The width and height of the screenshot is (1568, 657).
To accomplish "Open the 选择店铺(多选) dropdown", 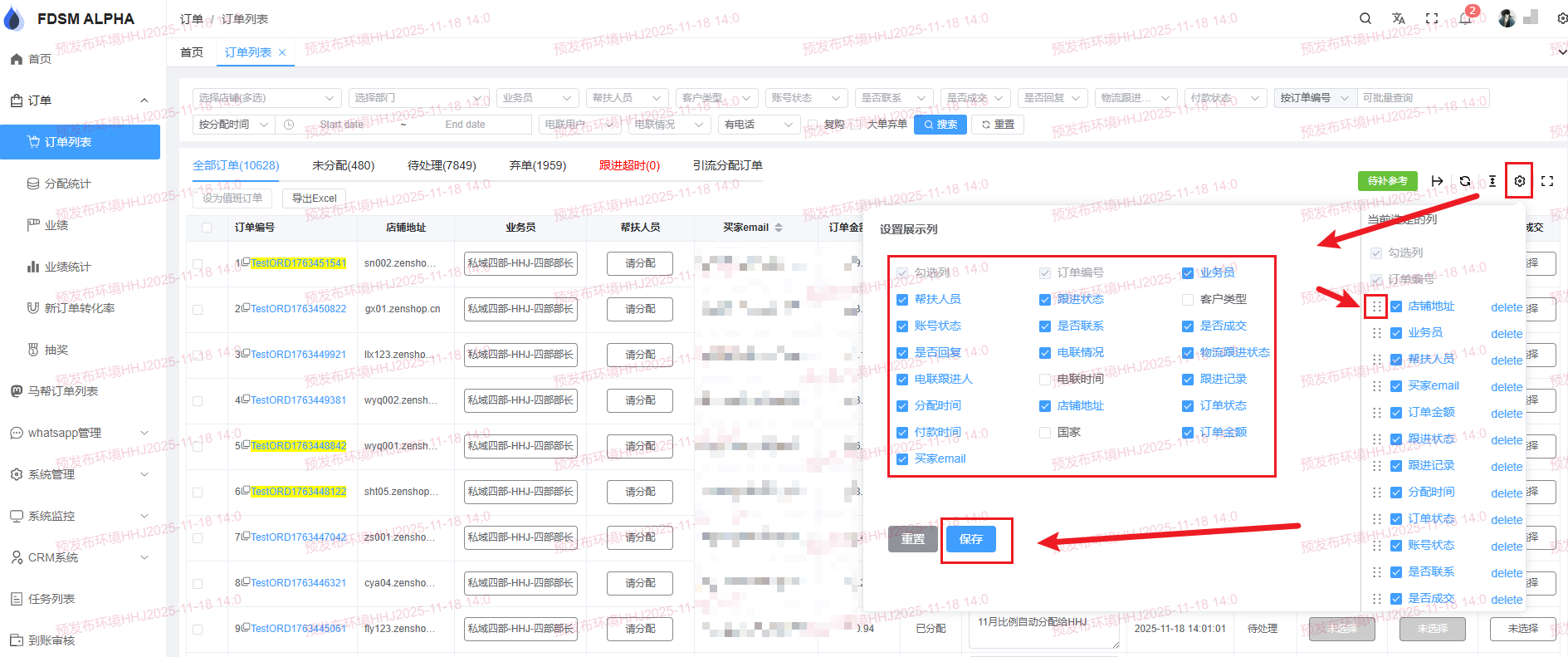I will [x=266, y=98].
